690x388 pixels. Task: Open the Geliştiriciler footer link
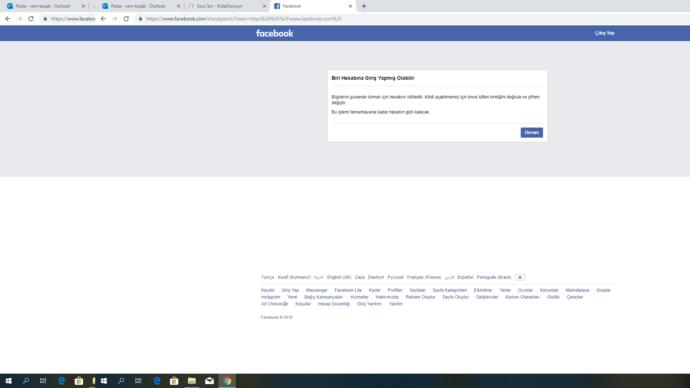[x=487, y=297]
